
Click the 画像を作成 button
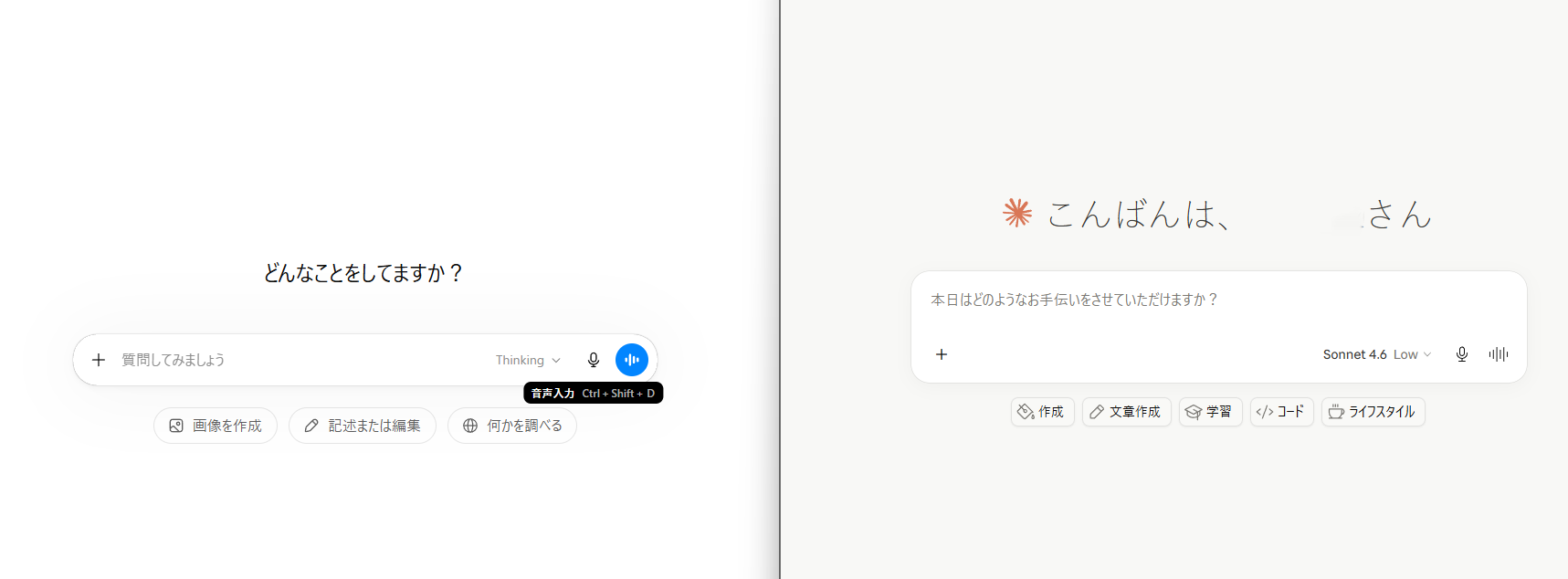(216, 426)
